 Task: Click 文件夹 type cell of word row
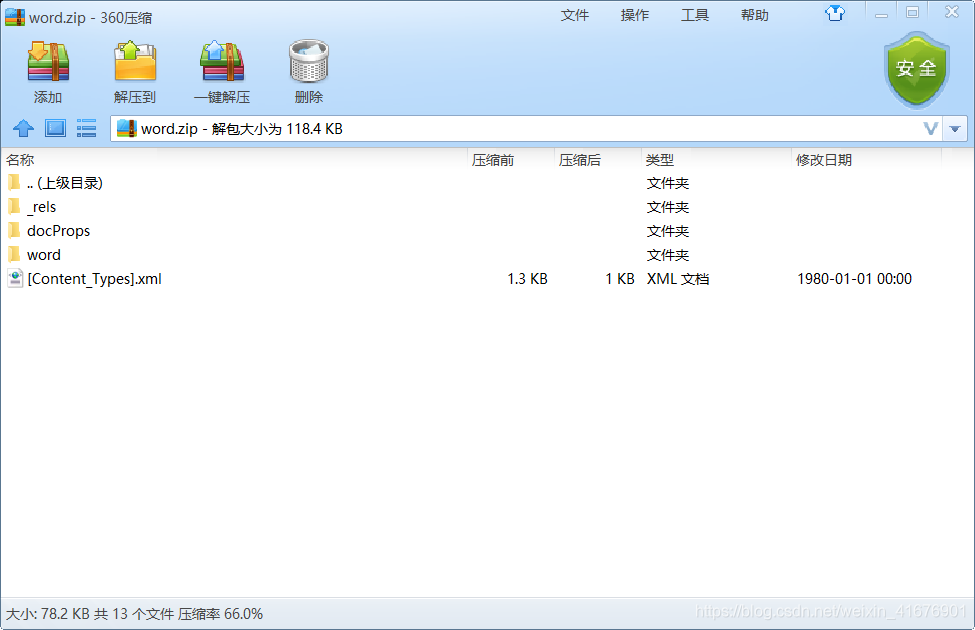tap(668, 255)
